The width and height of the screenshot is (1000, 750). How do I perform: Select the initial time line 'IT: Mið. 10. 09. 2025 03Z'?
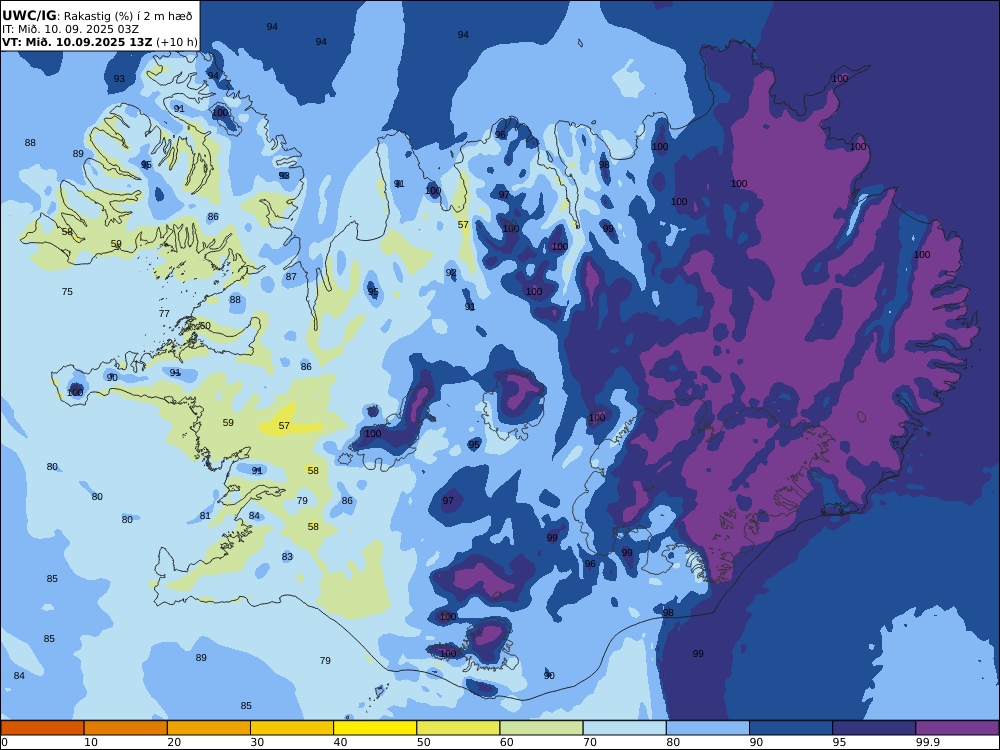click(70, 29)
